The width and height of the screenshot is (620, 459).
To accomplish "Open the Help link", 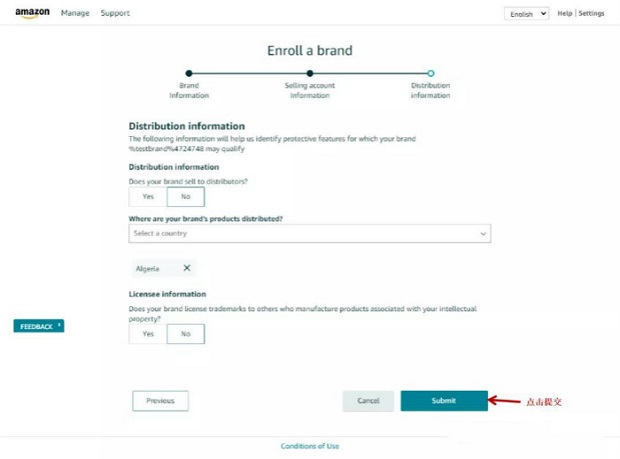I will pos(565,14).
